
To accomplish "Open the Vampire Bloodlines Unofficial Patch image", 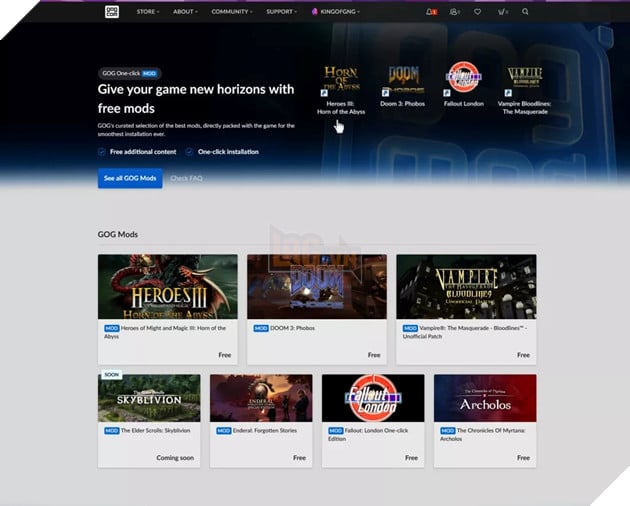I will point(466,287).
